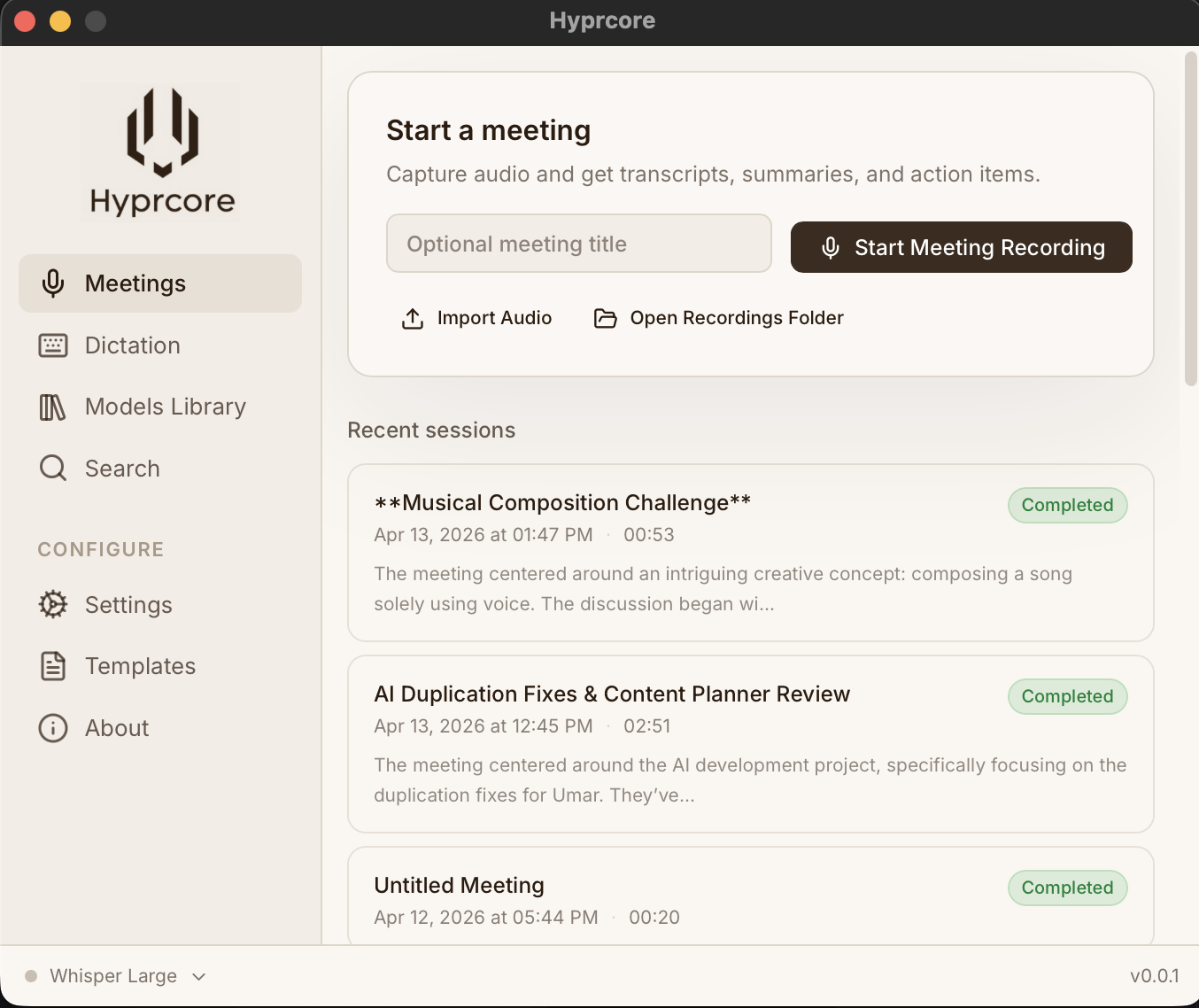Expand the Whisper Large model dropdown chevron
Image resolution: width=1199 pixels, height=1008 pixels.
click(x=199, y=976)
